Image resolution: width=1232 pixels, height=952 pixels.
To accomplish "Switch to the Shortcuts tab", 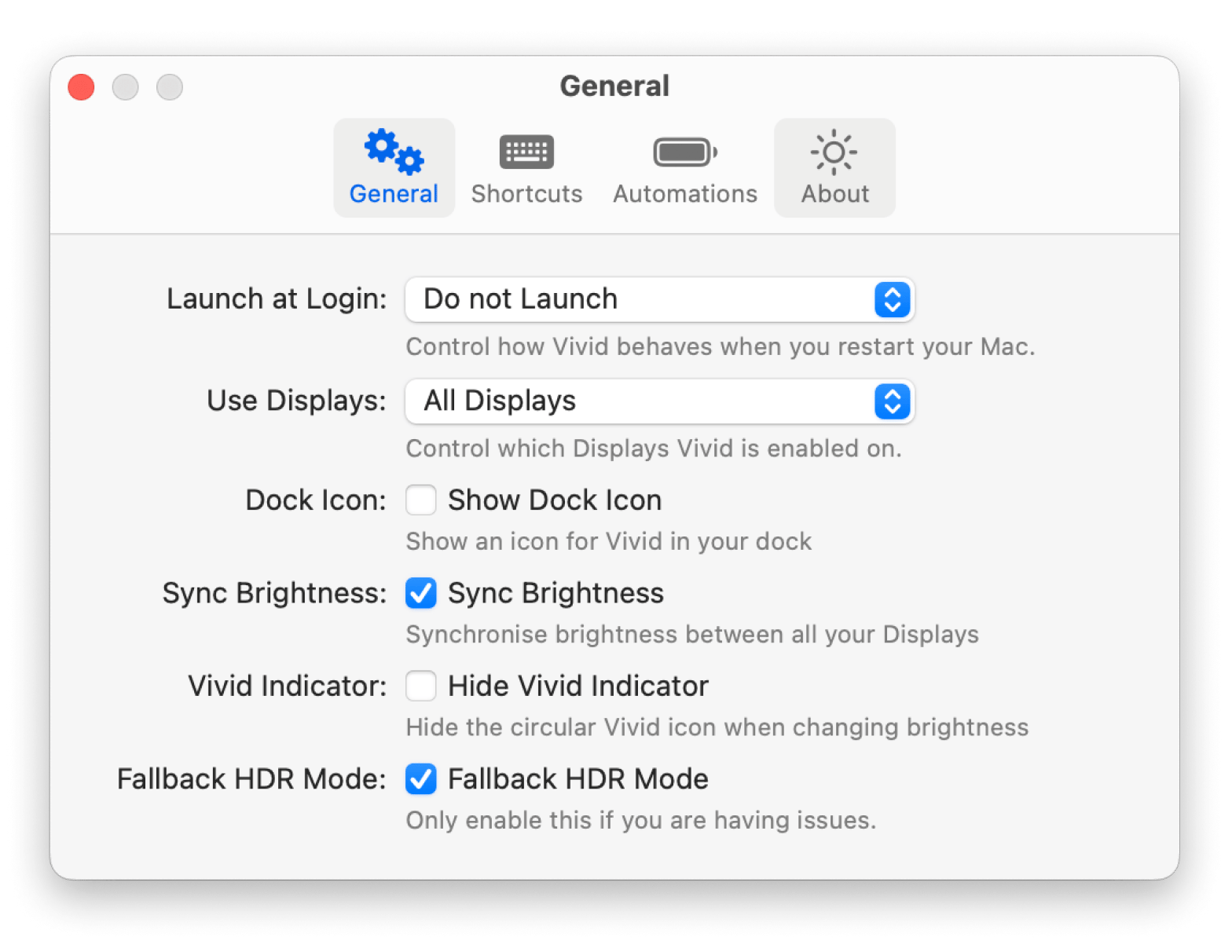I will click(526, 167).
